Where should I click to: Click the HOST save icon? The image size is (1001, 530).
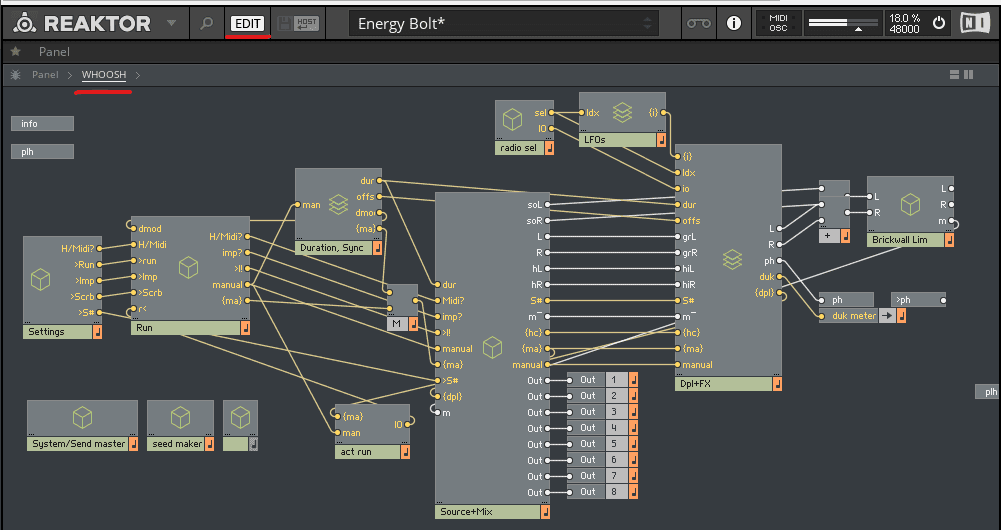tap(306, 24)
